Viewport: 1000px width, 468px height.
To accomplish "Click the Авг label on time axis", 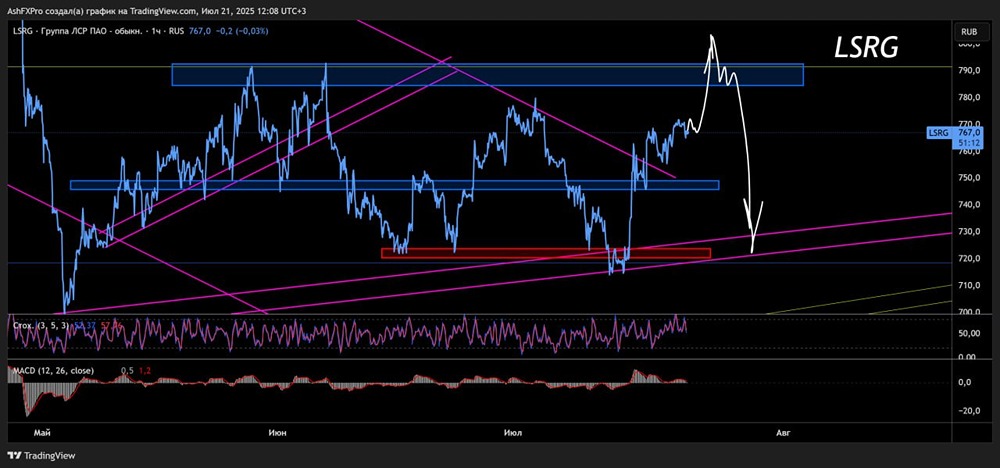I will [x=783, y=433].
